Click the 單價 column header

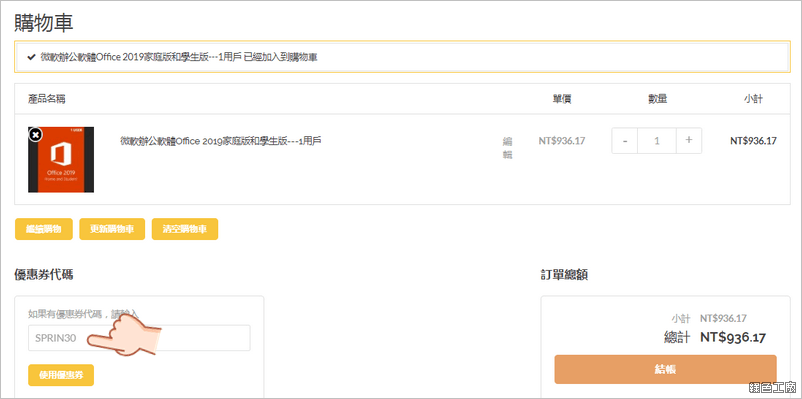(x=562, y=99)
